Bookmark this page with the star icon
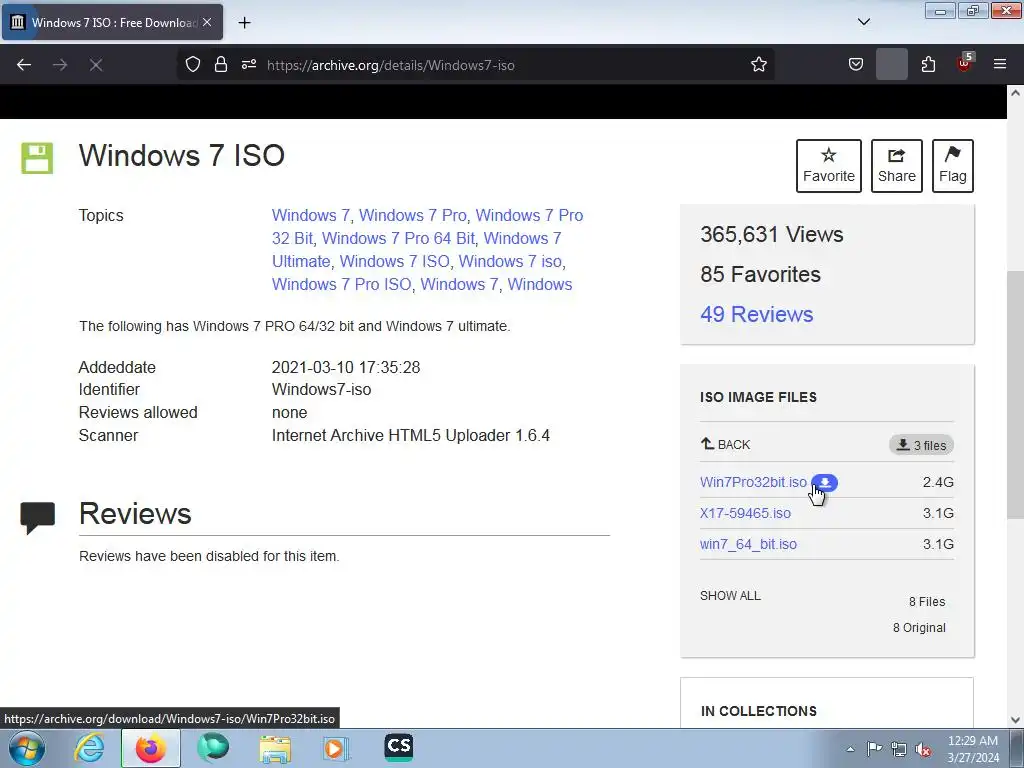1024x768 pixels. click(758, 65)
